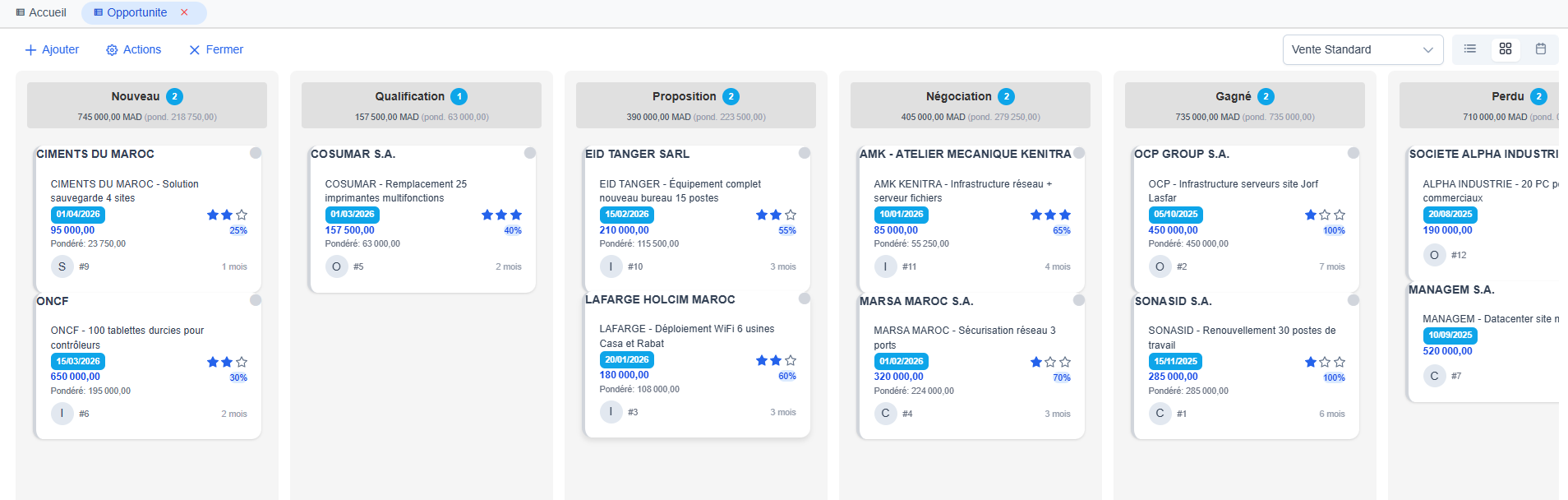Click the 15/03/2026 date badge
The width and height of the screenshot is (1568, 500).
[x=78, y=362]
